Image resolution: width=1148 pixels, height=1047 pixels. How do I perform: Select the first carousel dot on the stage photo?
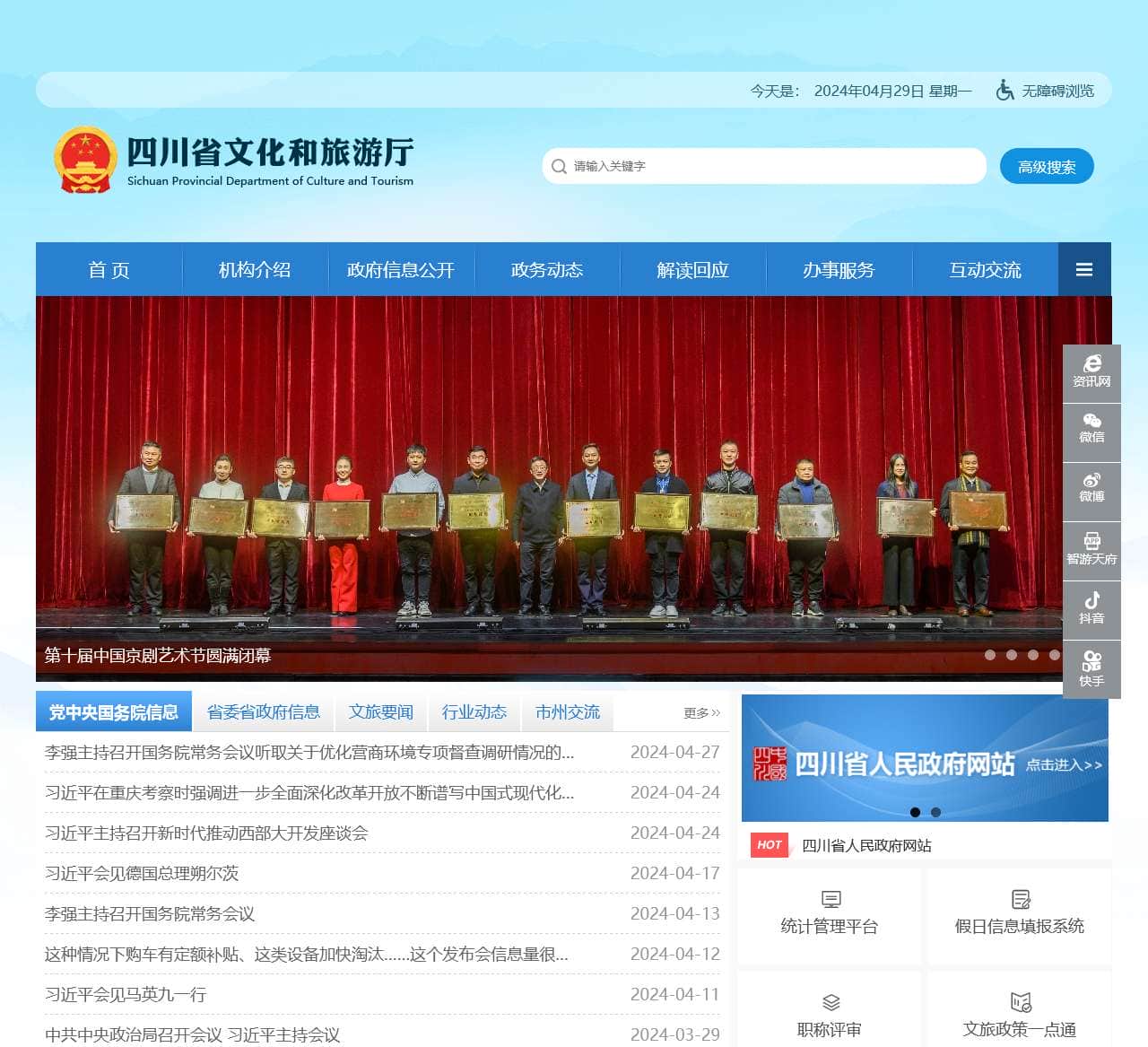[x=990, y=655]
